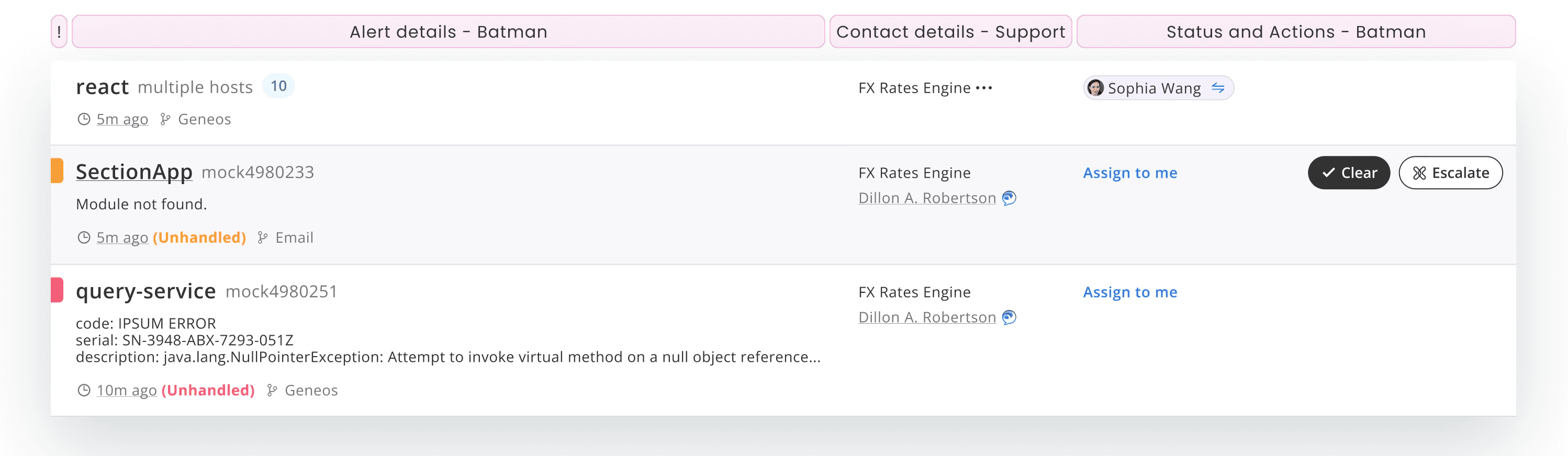The image size is (1568, 456).
Task: Select the Status and Actions - Batman header
Action: (1296, 31)
